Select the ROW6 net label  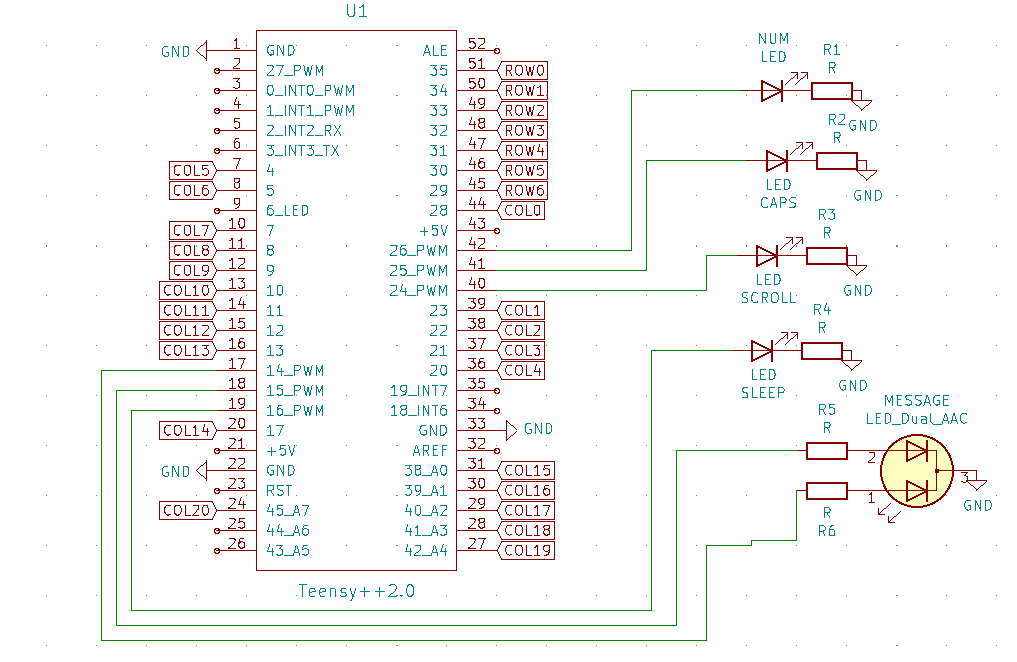coord(524,191)
